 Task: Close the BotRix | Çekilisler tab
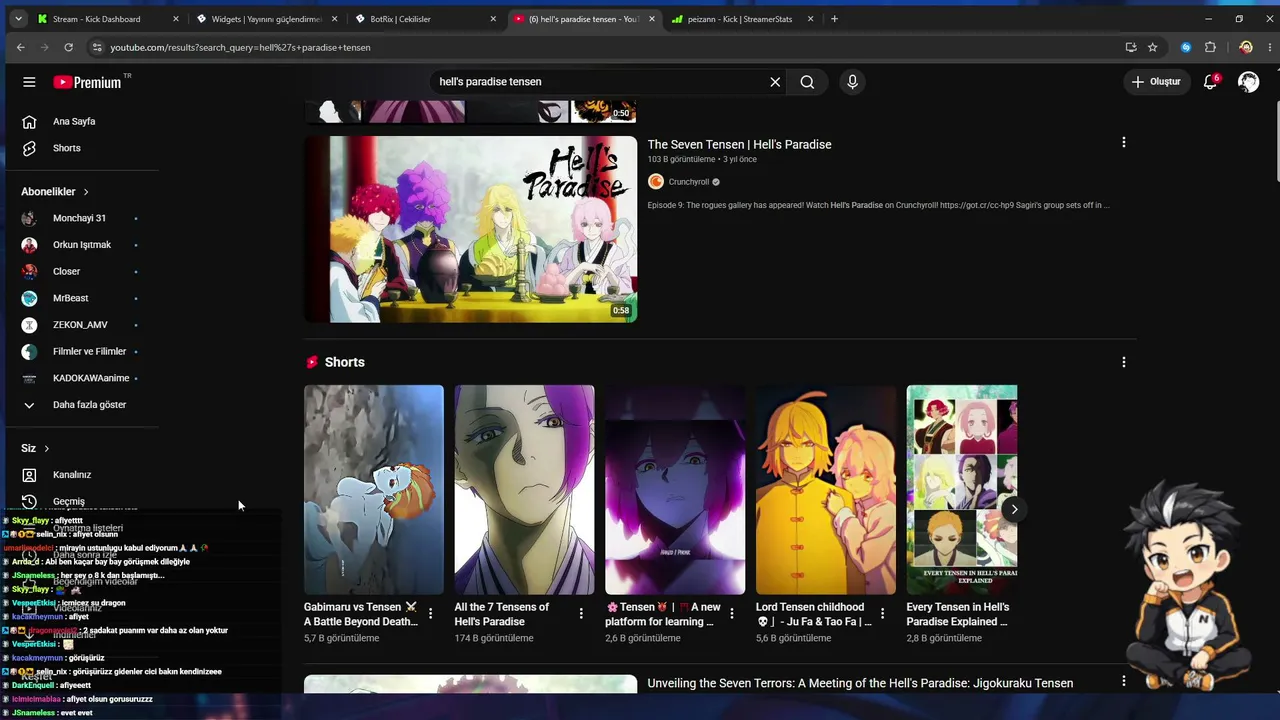(x=493, y=19)
